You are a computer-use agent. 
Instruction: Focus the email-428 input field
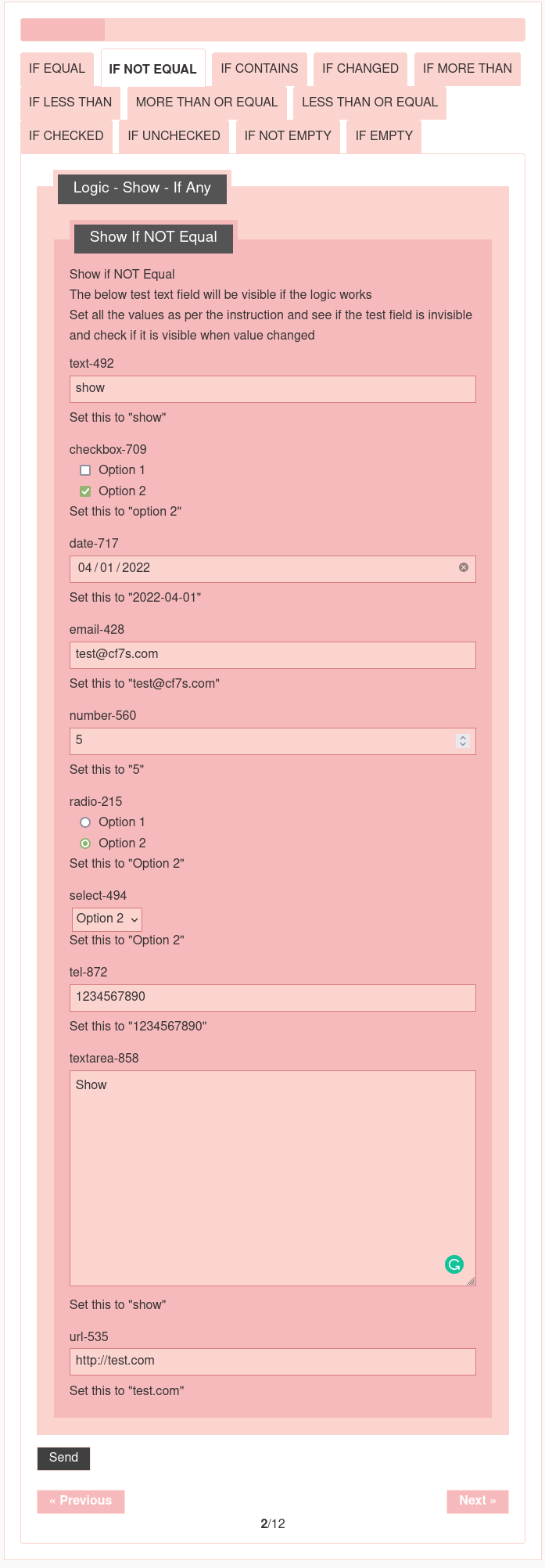click(272, 655)
